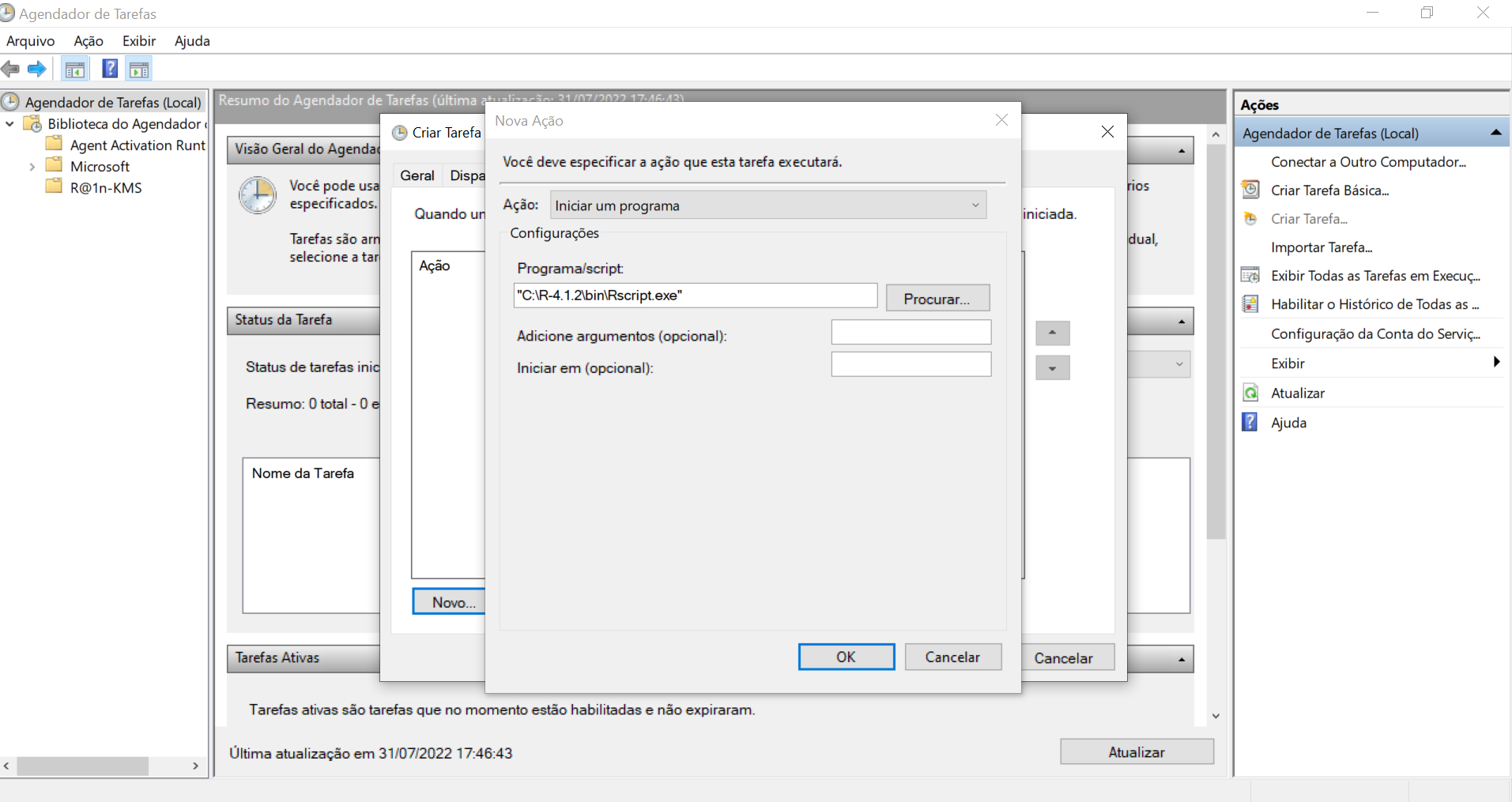
Task: Close the Criar Tarefa window with X
Action: [x=1107, y=132]
